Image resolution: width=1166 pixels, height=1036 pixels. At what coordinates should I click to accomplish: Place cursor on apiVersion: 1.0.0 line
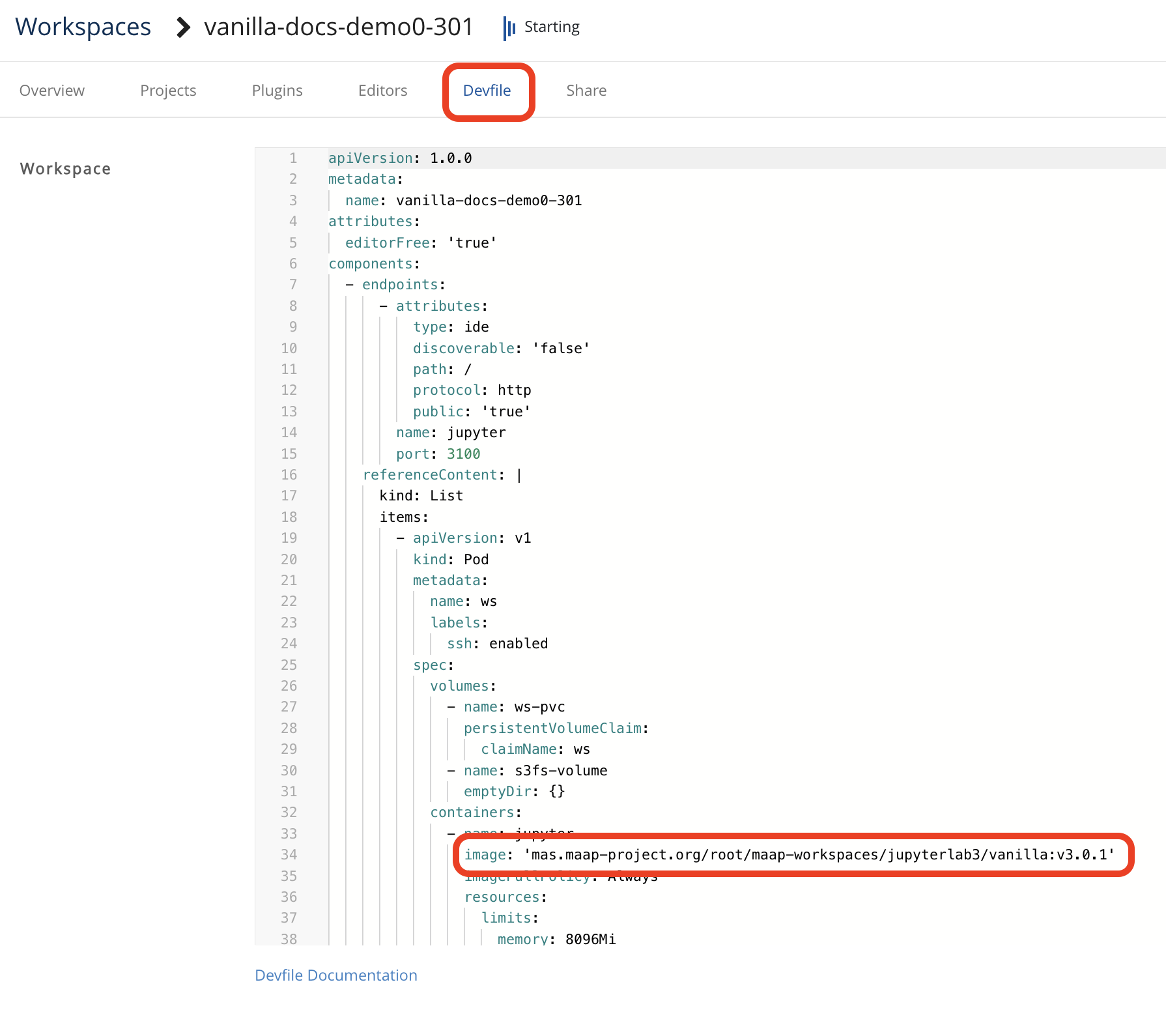click(x=400, y=158)
